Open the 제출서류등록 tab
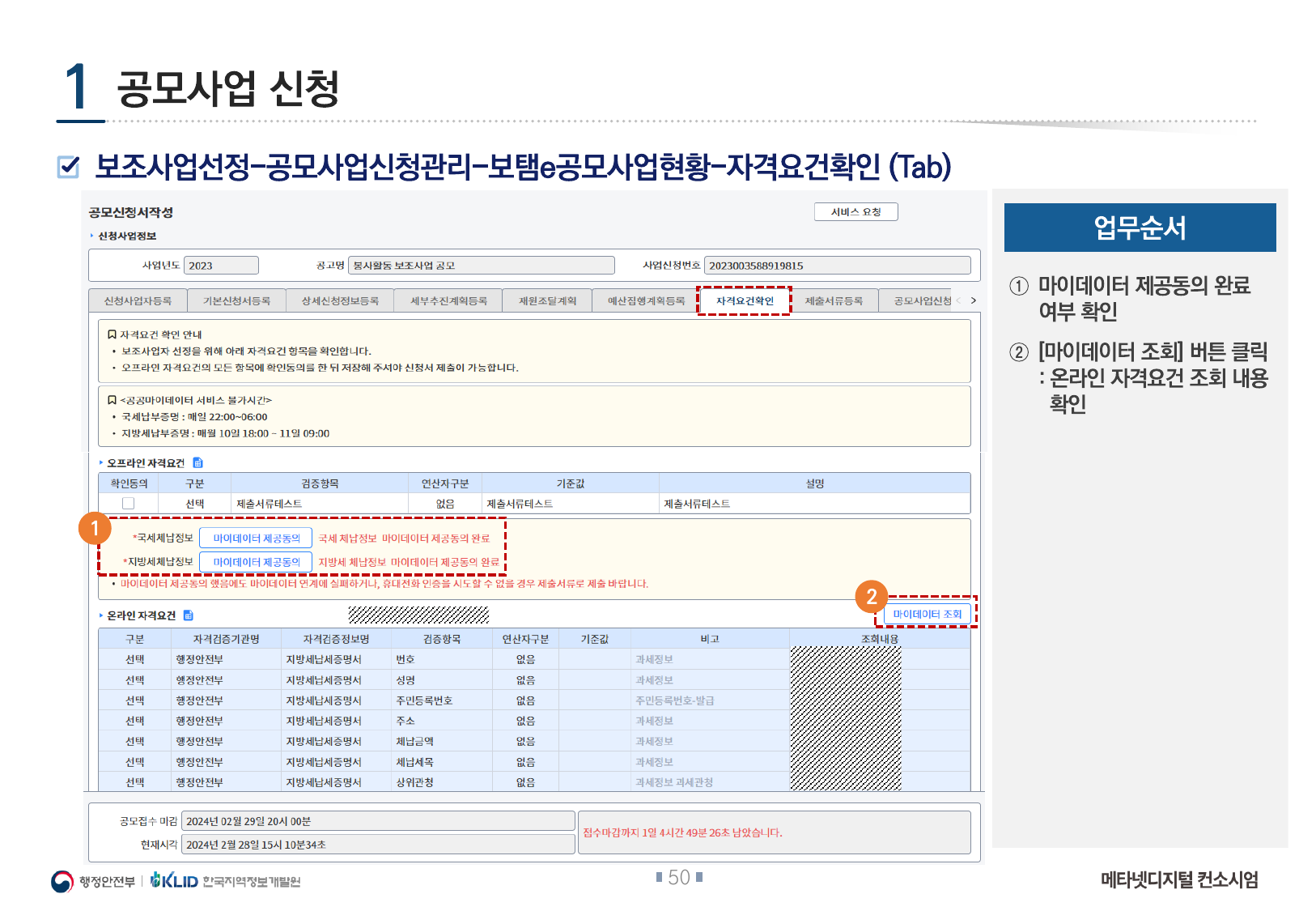 pyautogui.click(x=834, y=300)
